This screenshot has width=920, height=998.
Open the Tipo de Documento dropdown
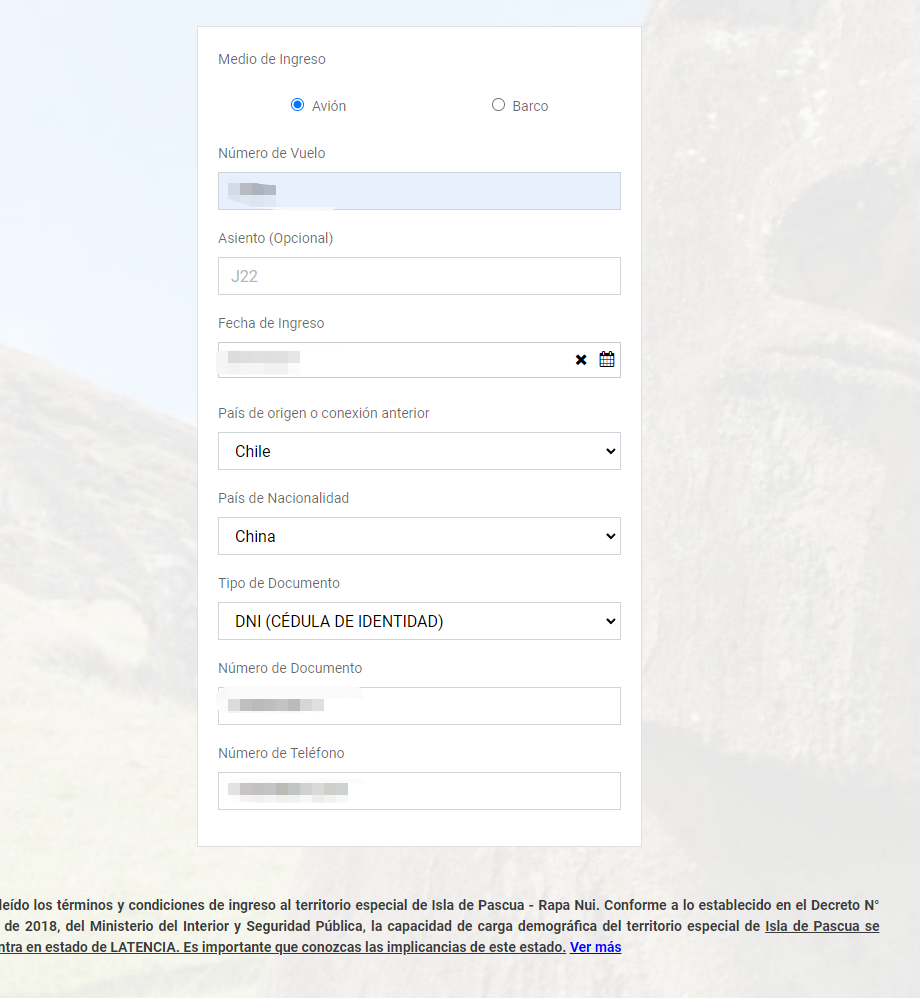(x=419, y=621)
